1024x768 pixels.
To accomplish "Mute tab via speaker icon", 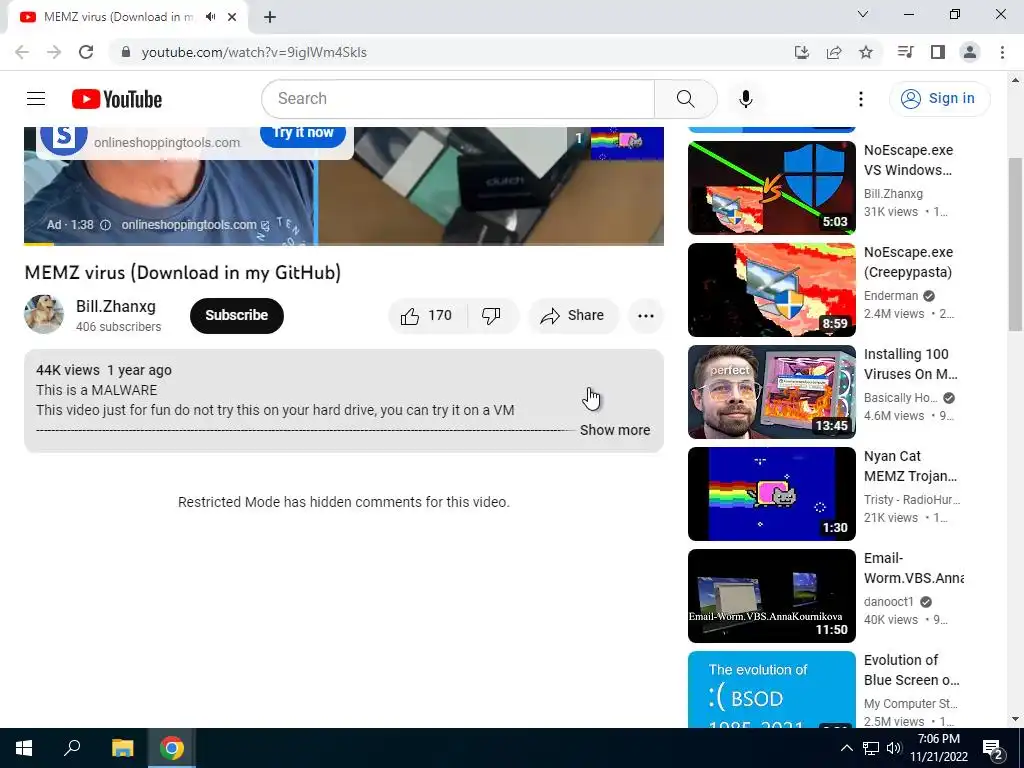I will pos(210,17).
